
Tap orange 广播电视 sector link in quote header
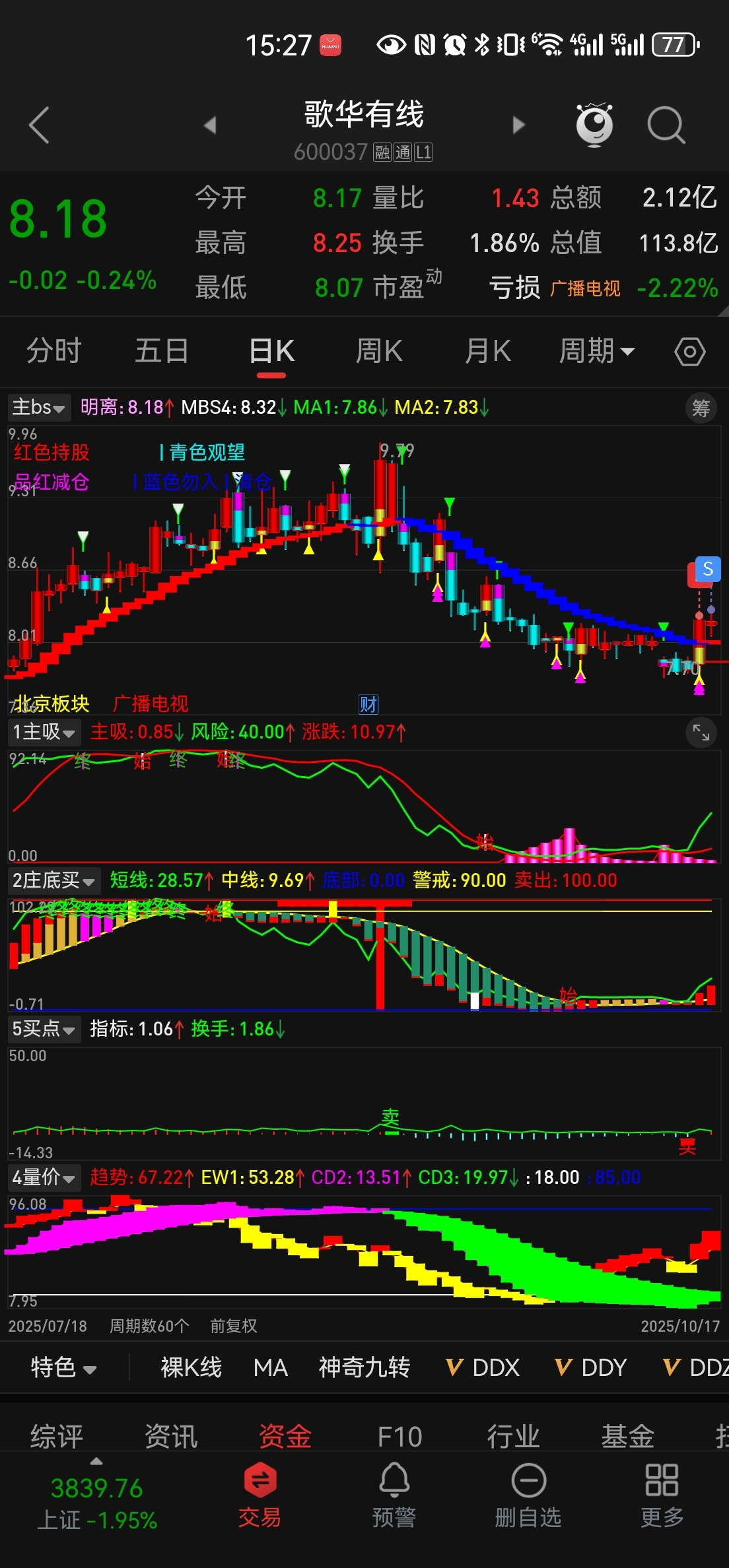(x=585, y=288)
